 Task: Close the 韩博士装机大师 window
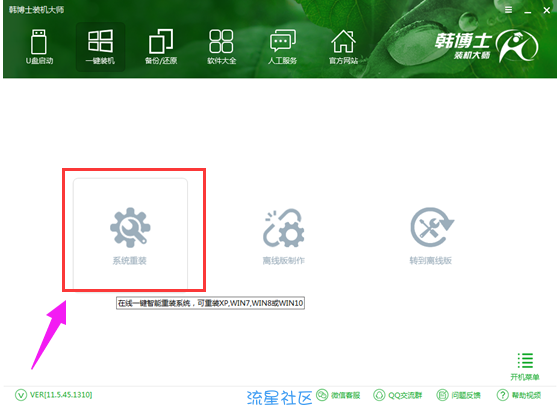point(547,10)
